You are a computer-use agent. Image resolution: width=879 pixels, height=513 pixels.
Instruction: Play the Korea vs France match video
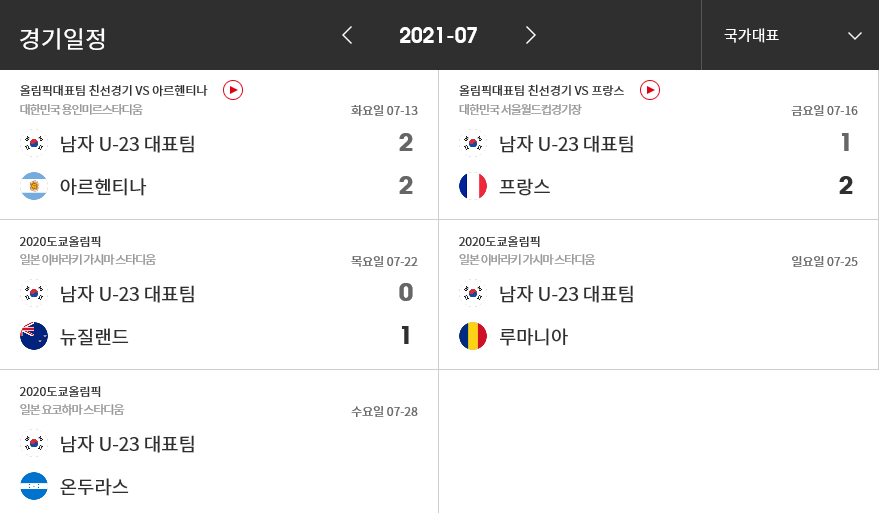650,90
